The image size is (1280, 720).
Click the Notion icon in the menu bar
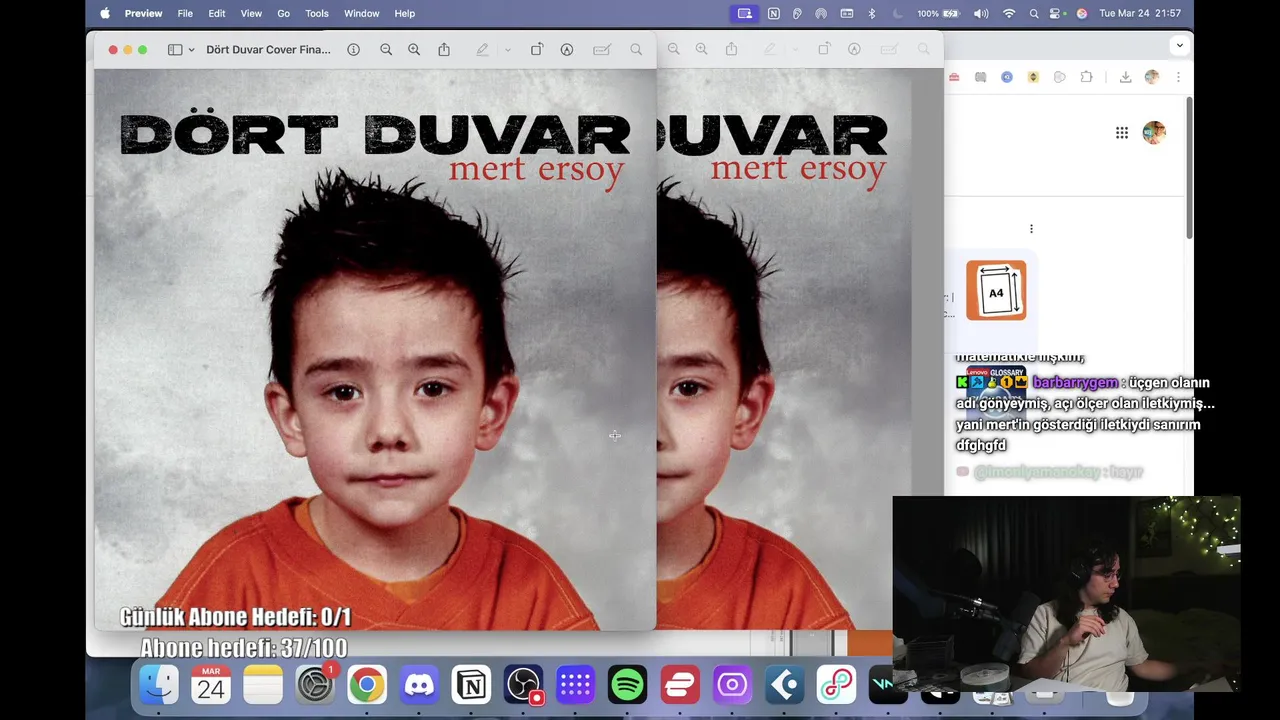[x=773, y=13]
